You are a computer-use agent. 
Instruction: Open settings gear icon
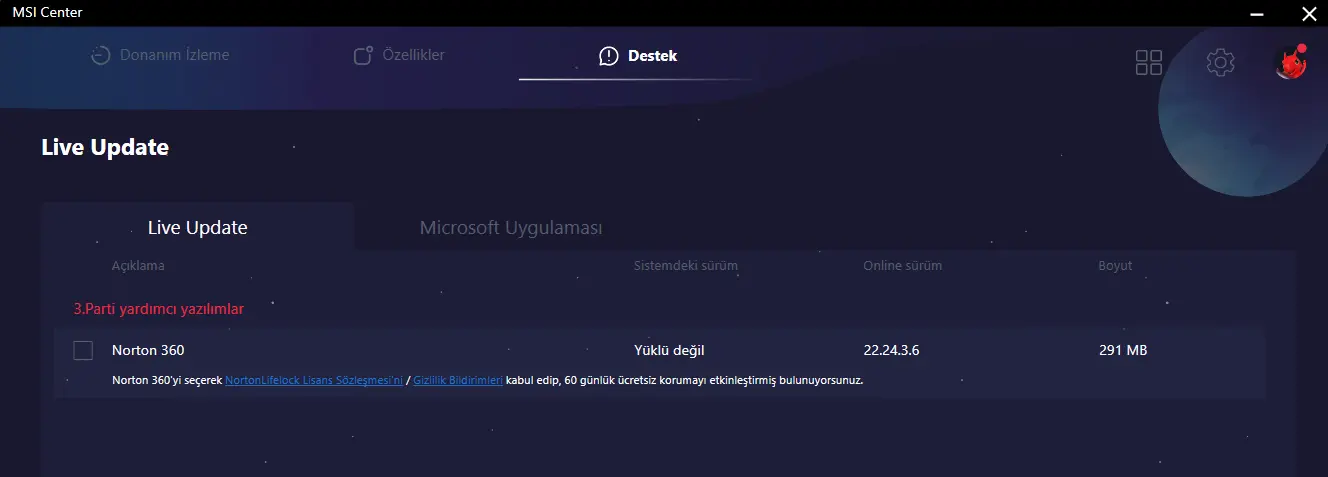tap(1220, 62)
